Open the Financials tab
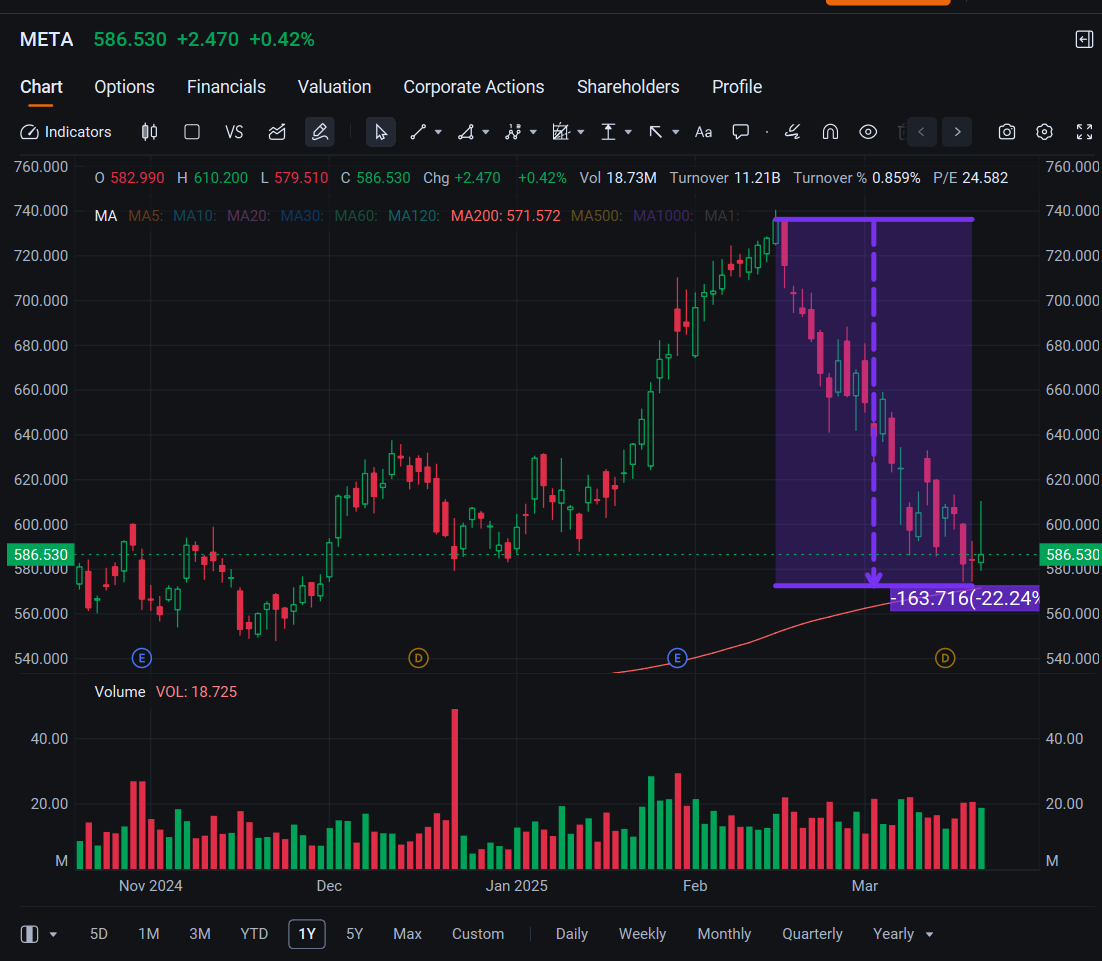The height and width of the screenshot is (961, 1102). click(x=226, y=87)
